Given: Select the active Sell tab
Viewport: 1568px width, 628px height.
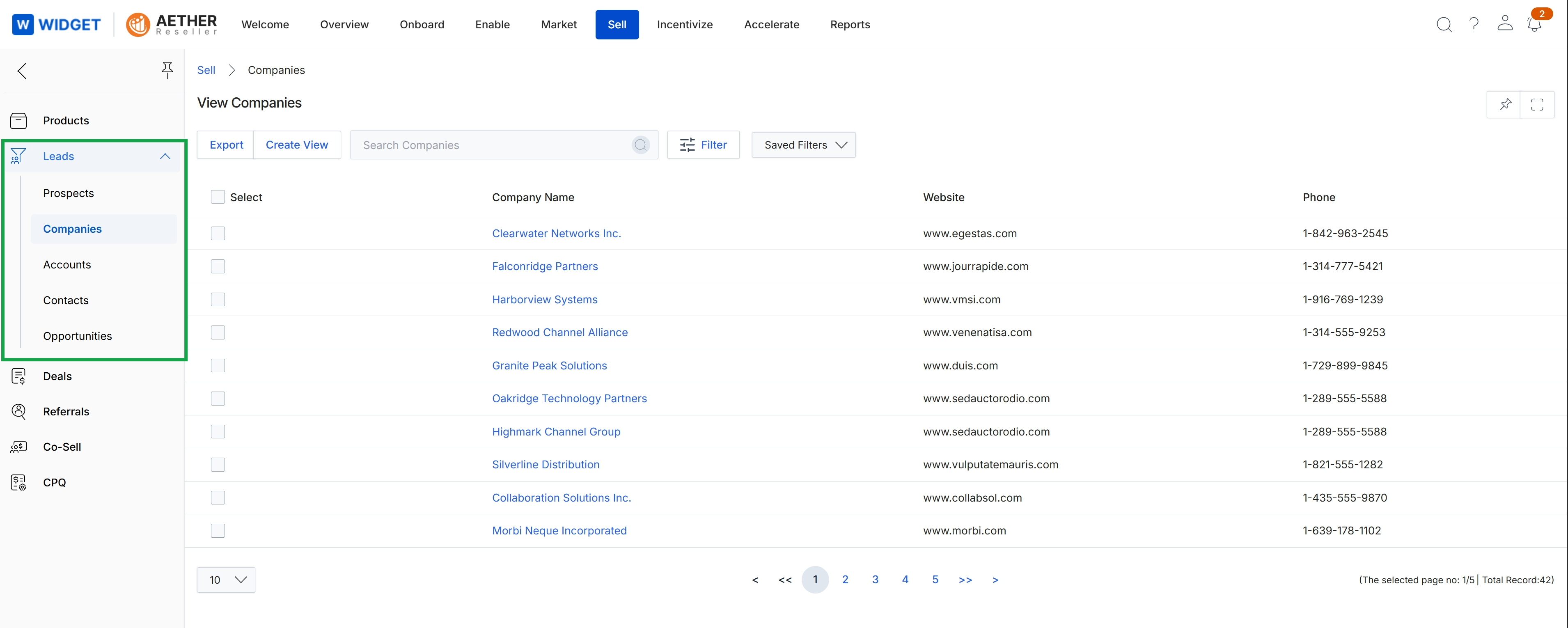Looking at the screenshot, I should [617, 24].
